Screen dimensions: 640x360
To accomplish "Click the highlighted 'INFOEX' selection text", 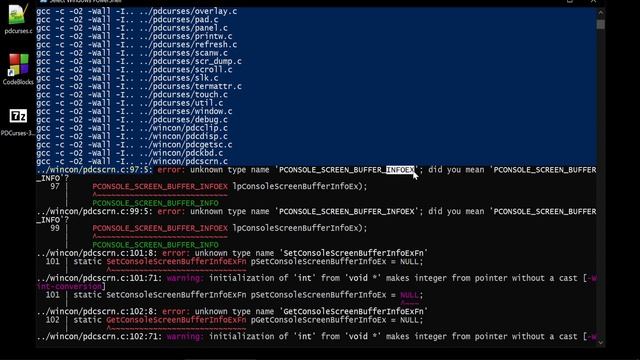I will pos(400,170).
